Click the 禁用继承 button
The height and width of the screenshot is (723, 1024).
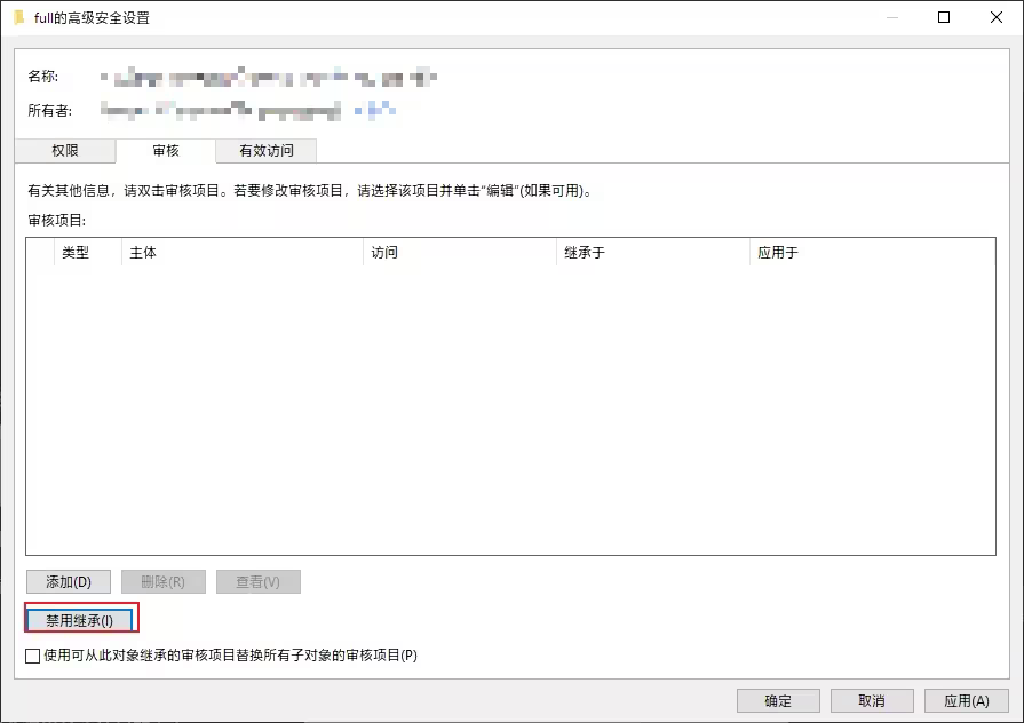pos(80,618)
